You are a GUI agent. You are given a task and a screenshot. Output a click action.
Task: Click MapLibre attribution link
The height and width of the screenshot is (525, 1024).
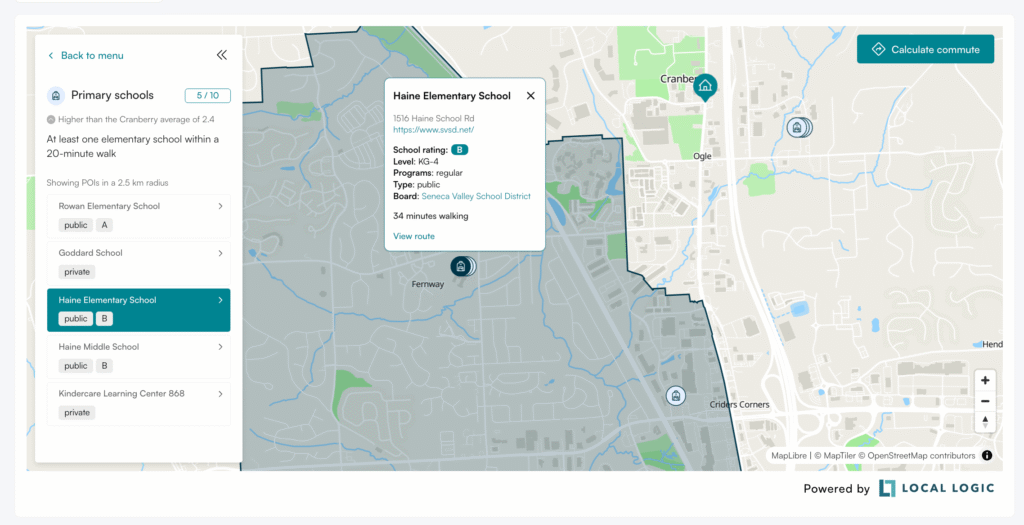point(789,456)
